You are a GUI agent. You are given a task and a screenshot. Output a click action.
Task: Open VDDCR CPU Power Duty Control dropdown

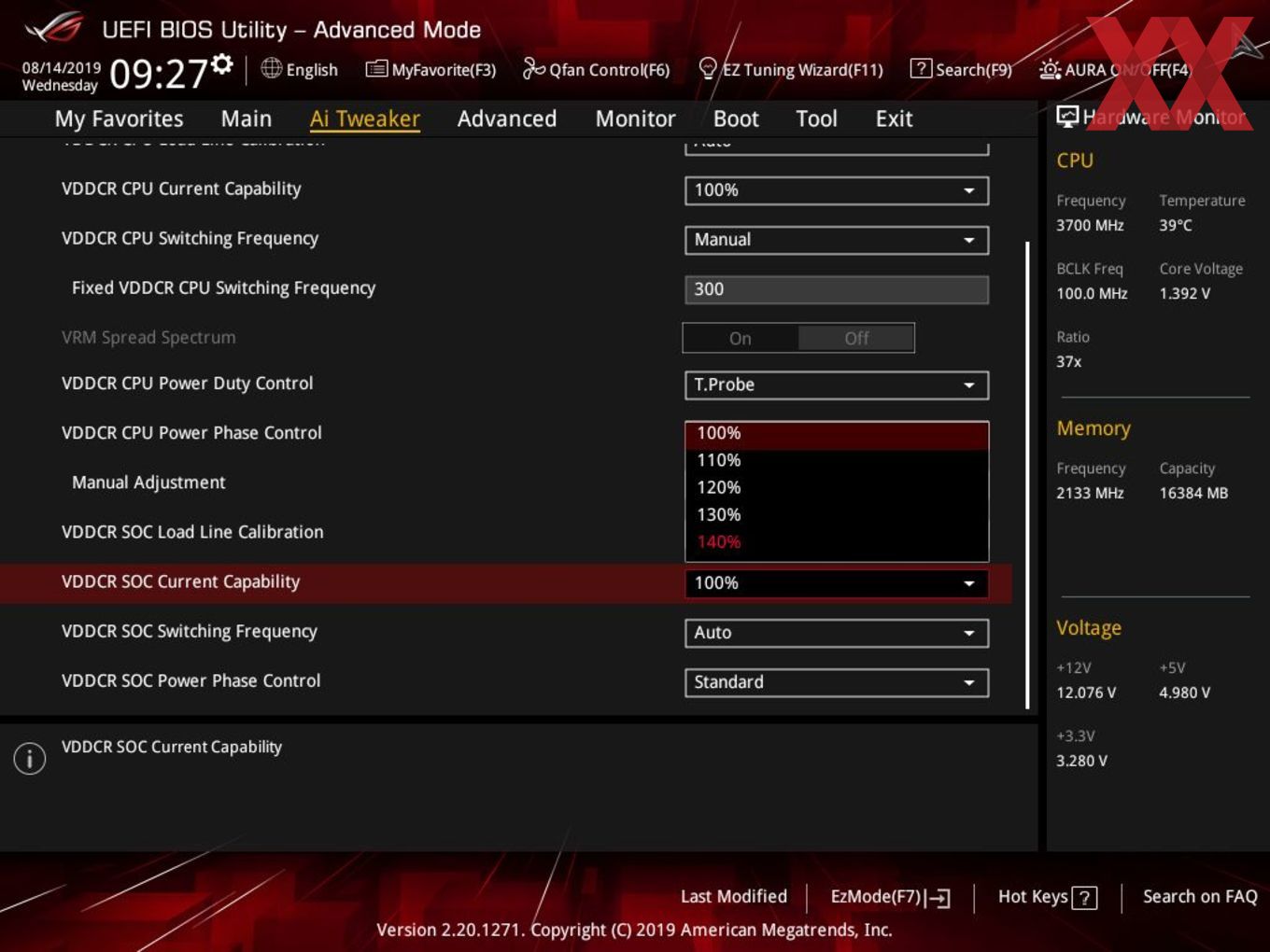point(837,385)
